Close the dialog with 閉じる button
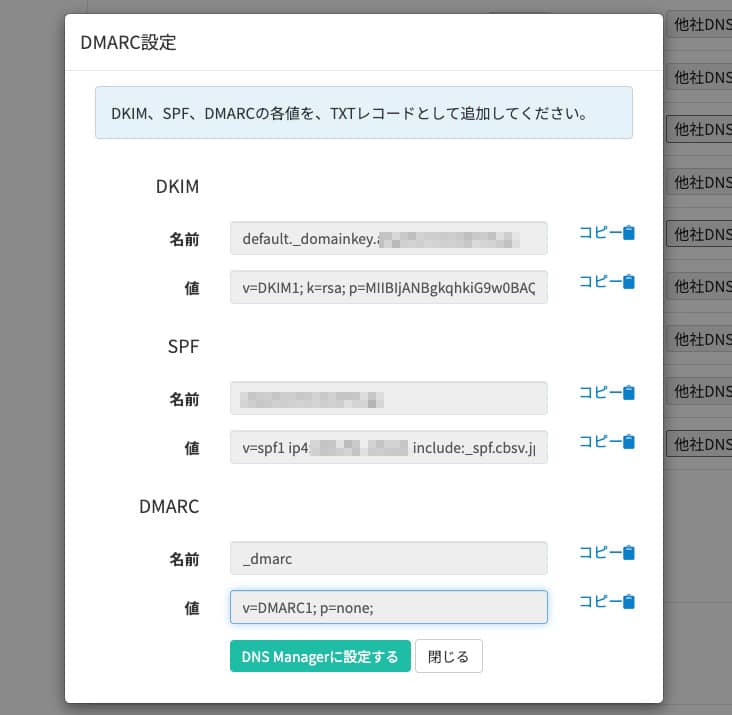 tap(449, 656)
